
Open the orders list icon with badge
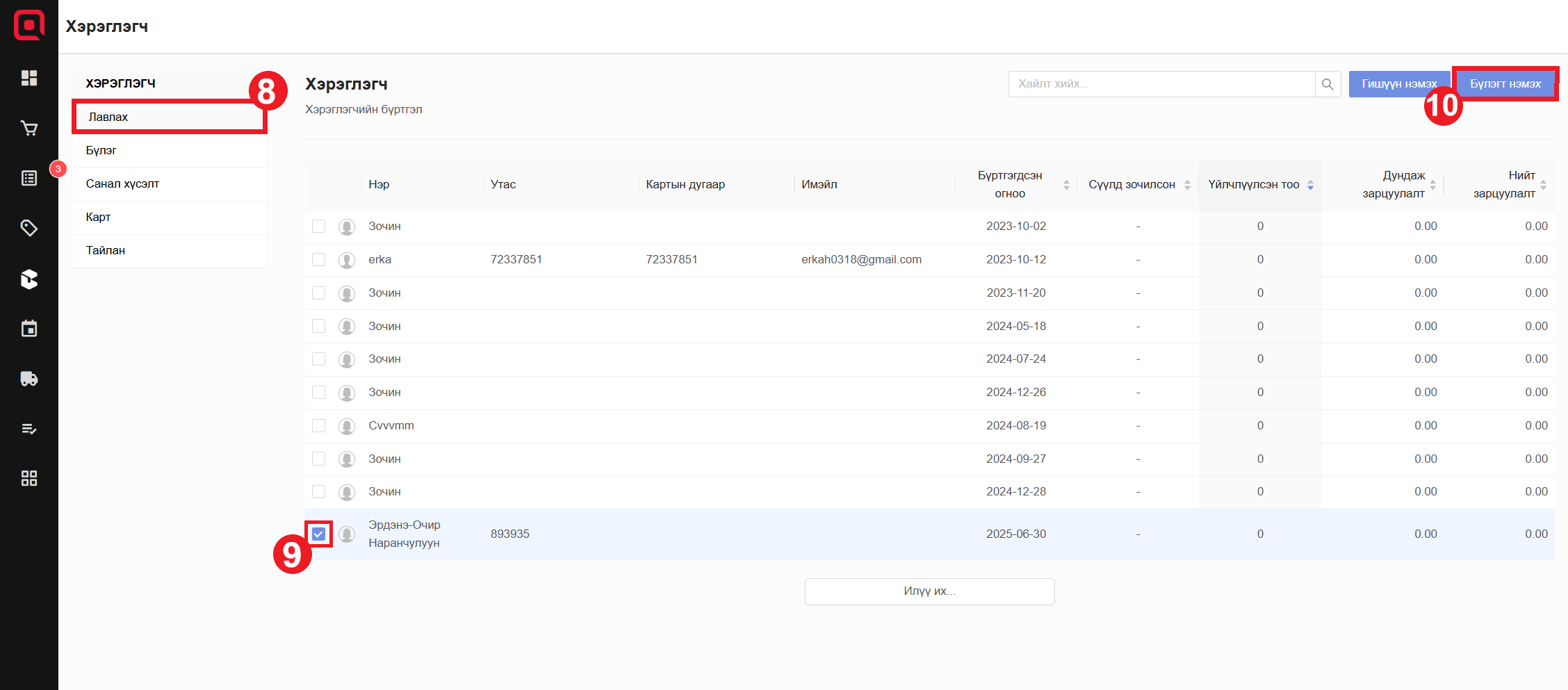pyautogui.click(x=29, y=179)
